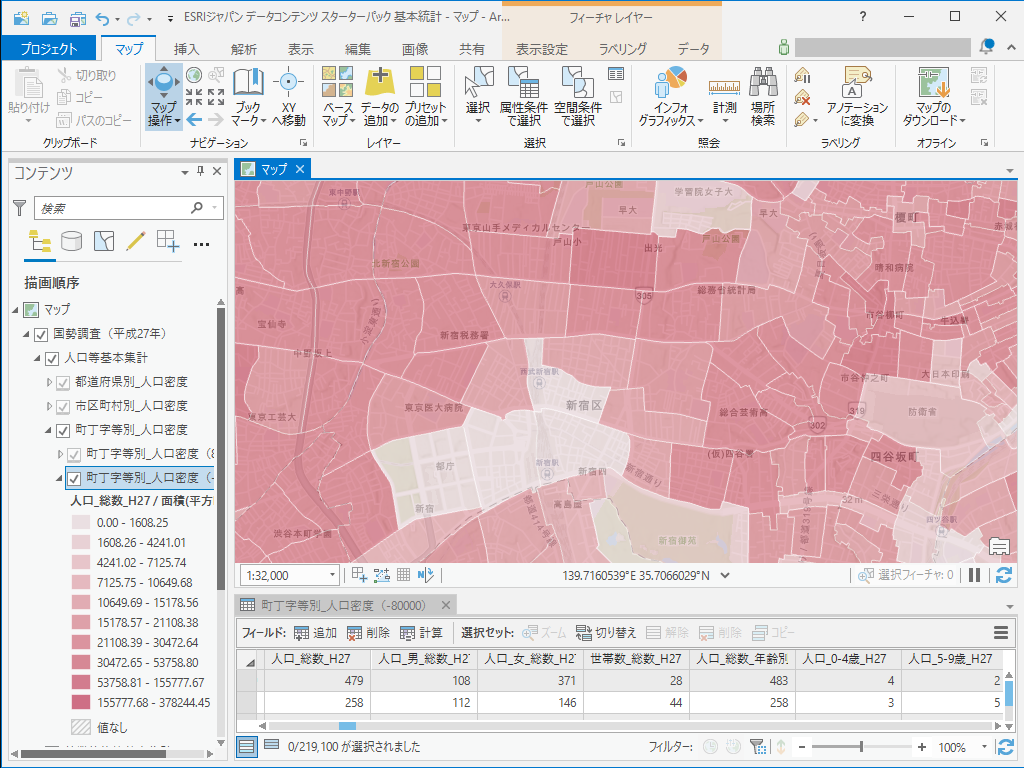The image size is (1024, 768).
Task: Refresh the map view
Action: [x=1003, y=575]
